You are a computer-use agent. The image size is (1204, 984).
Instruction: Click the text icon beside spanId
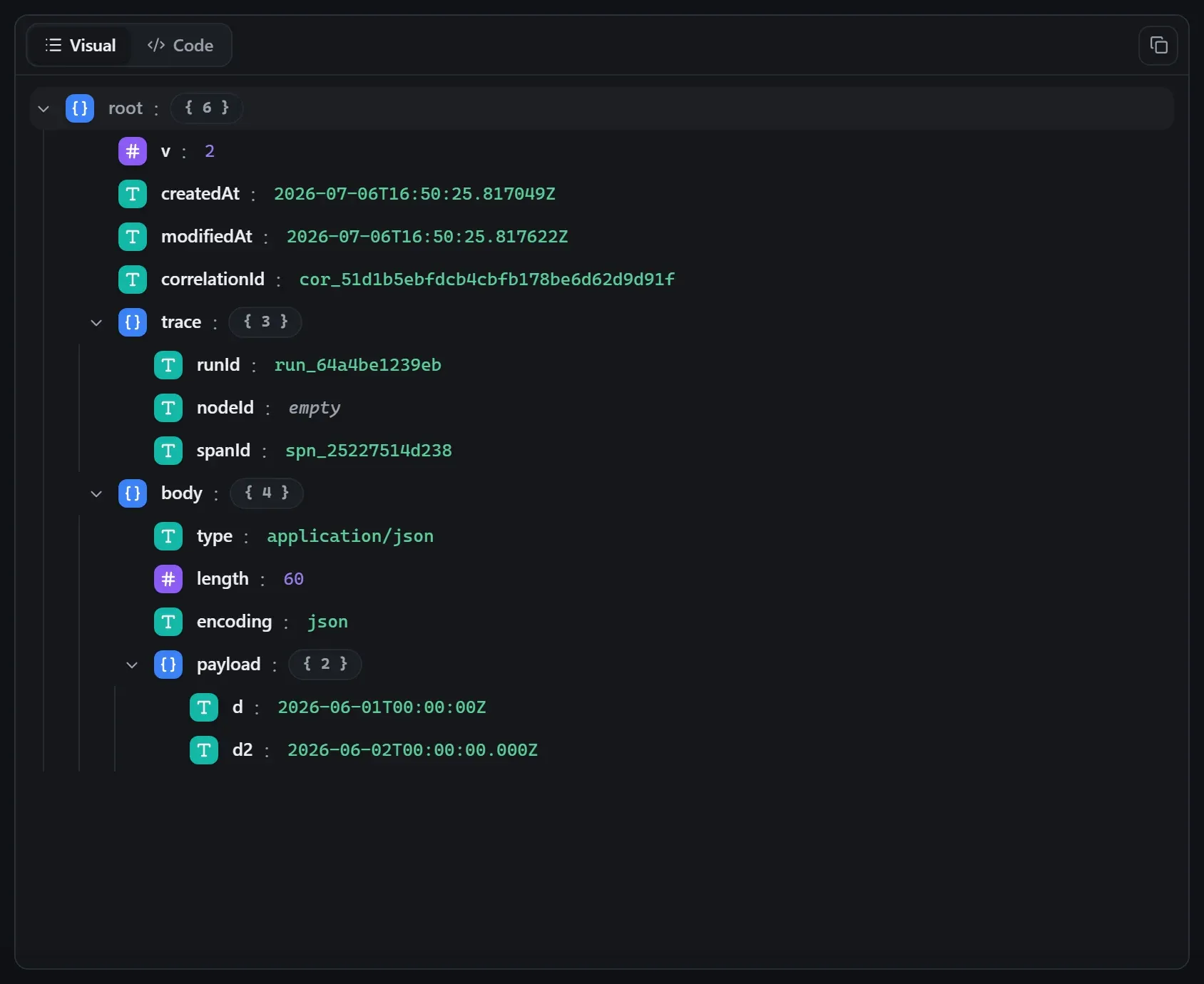pyautogui.click(x=168, y=451)
